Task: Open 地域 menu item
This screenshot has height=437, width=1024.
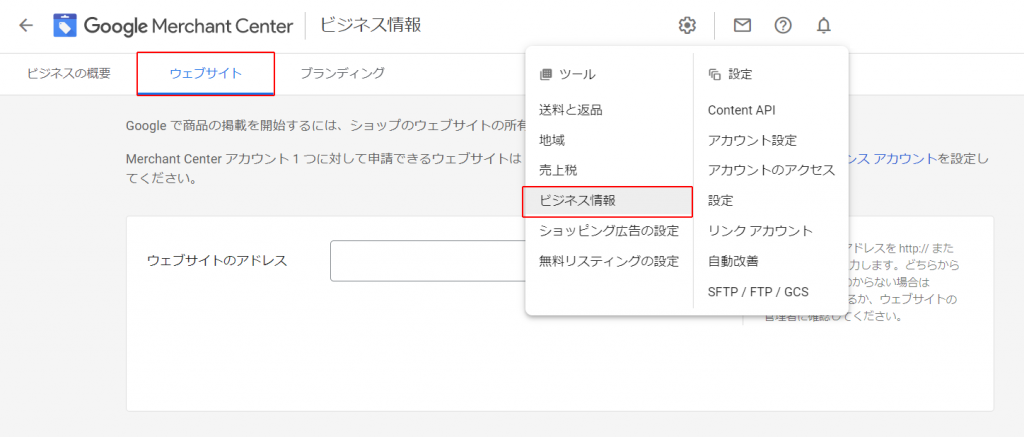Action: (552, 140)
